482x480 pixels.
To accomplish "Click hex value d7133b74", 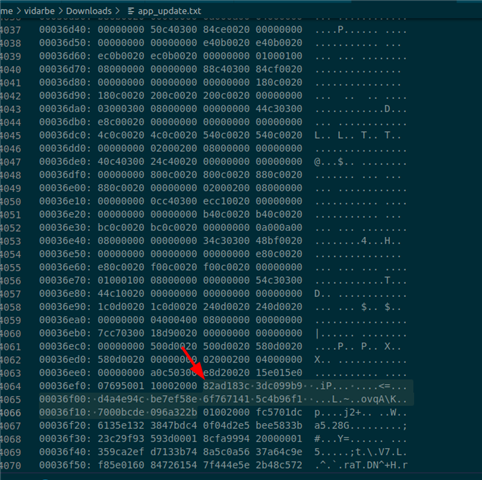I will [174, 452].
